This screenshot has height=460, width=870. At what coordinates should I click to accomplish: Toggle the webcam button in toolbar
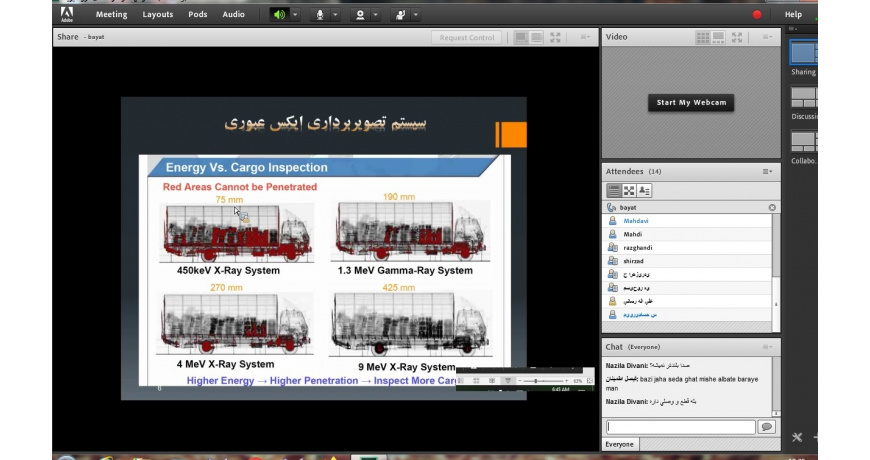[x=360, y=15]
